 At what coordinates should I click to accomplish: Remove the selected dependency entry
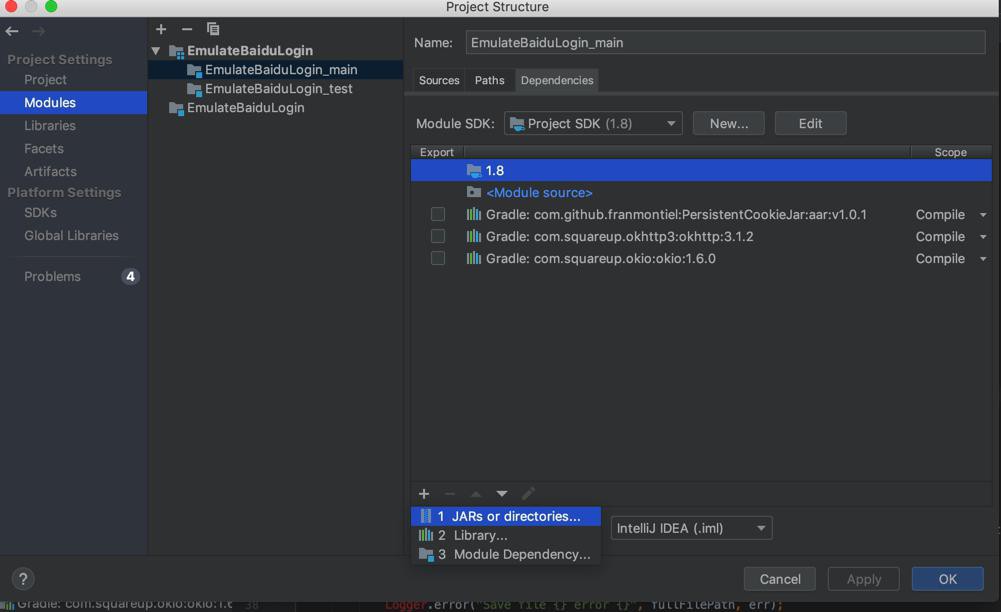tap(449, 493)
